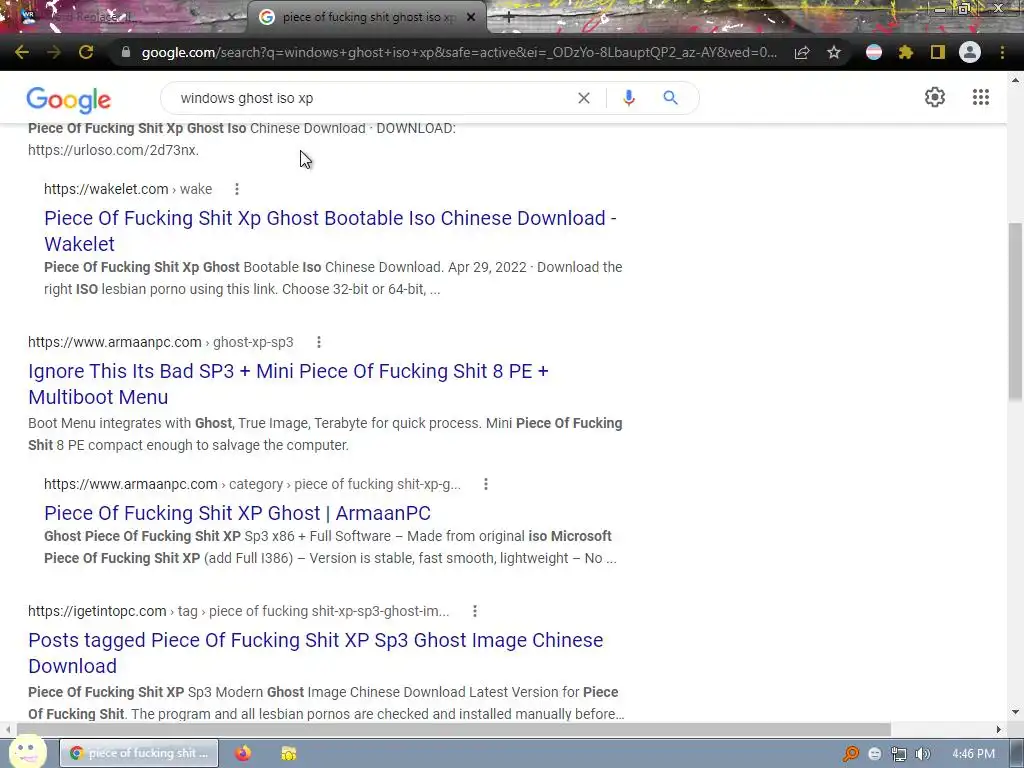The image size is (1024, 768).
Task: Open options for the wakelet.com result
Action: [237, 189]
